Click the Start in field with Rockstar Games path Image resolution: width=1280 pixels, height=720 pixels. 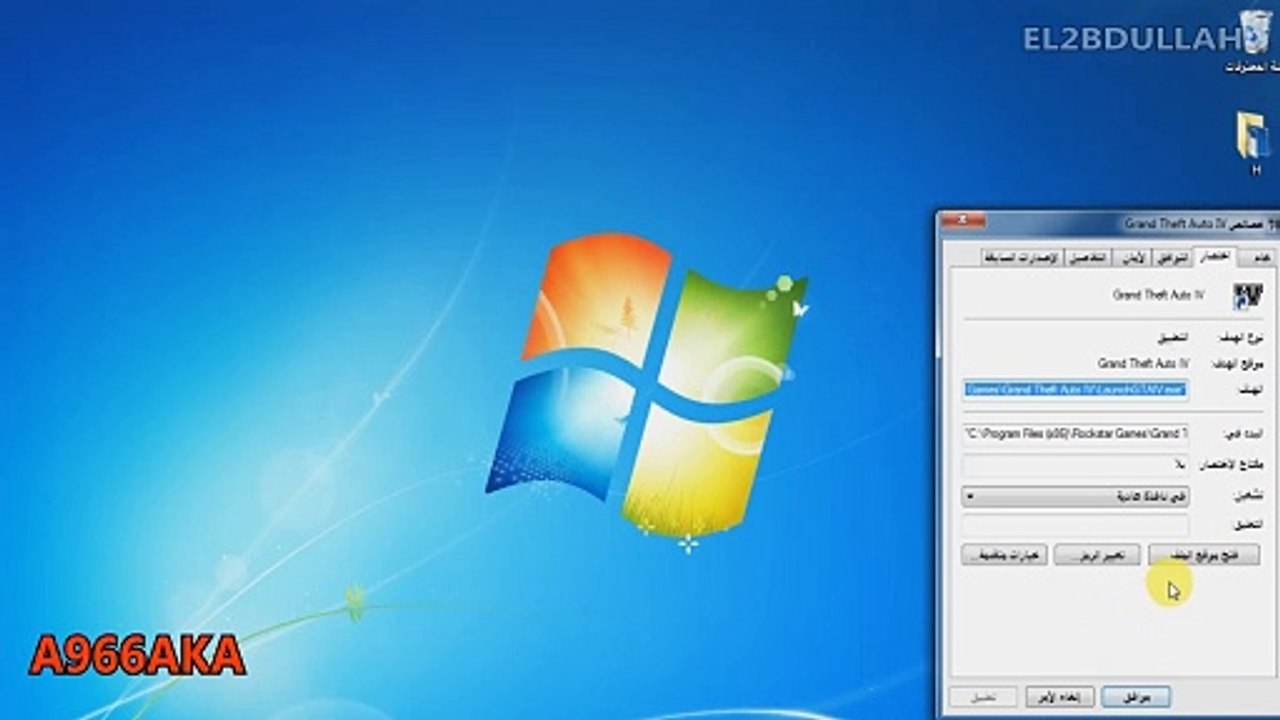(x=1075, y=434)
